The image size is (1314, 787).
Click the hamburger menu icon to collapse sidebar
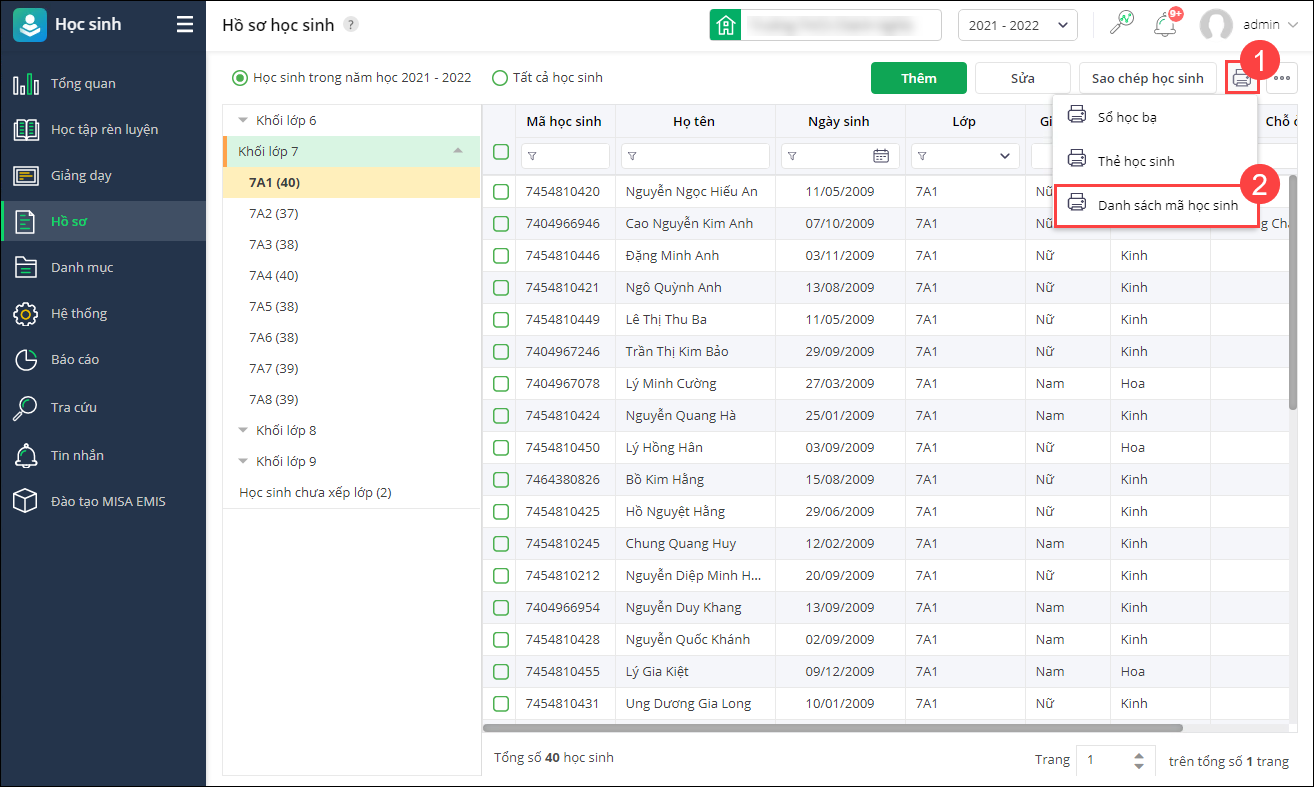(x=185, y=25)
